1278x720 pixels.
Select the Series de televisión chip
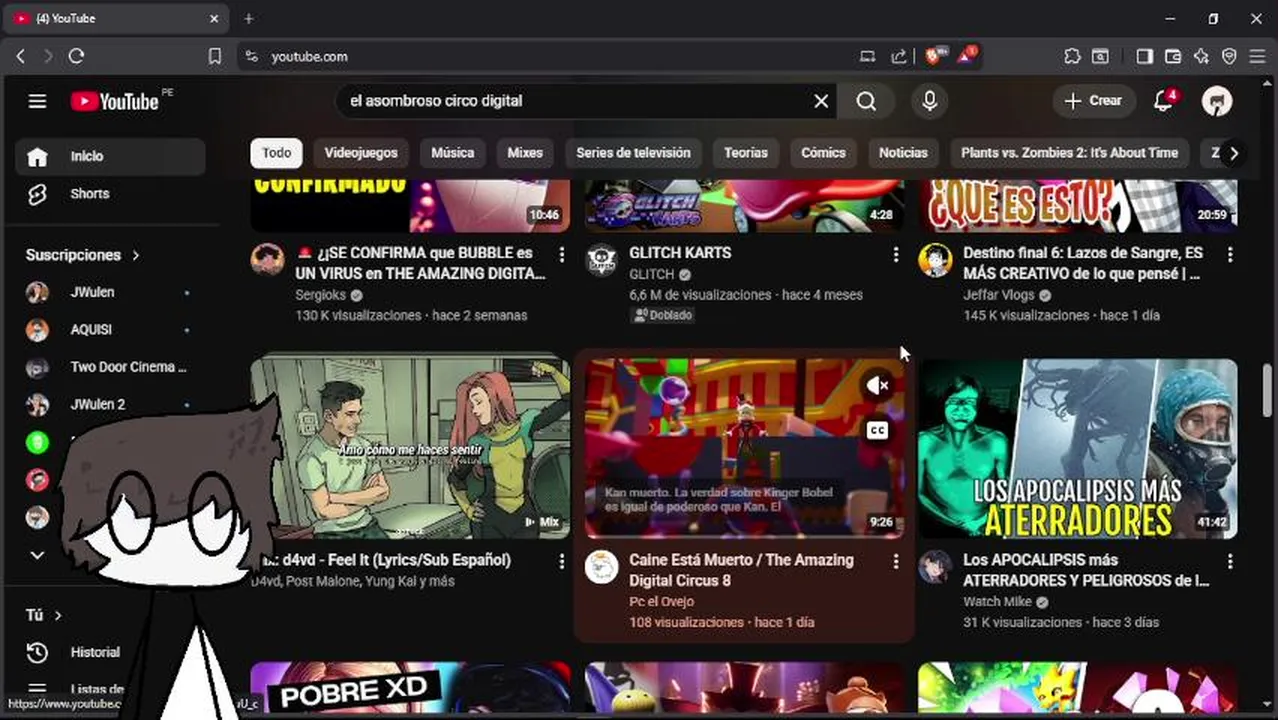[633, 153]
